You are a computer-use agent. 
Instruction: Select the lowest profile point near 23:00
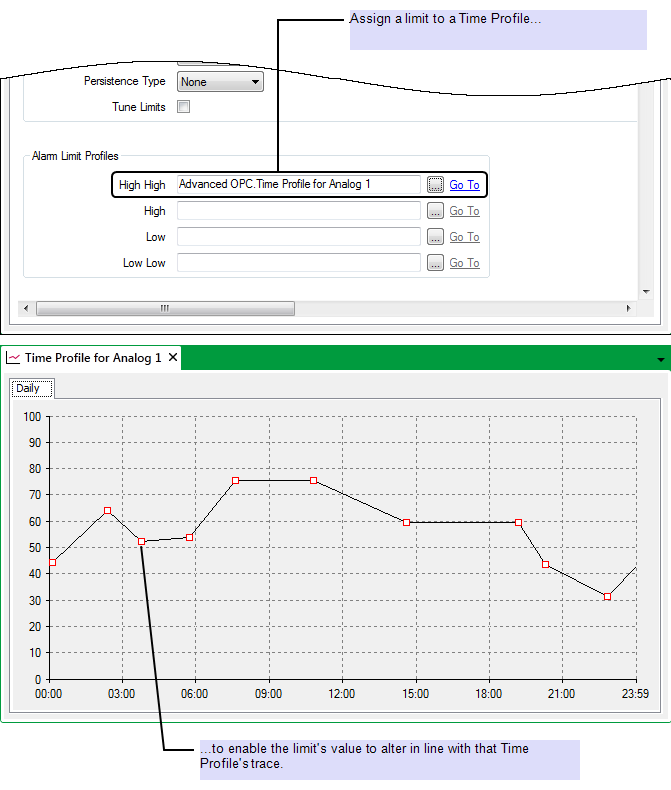click(x=607, y=597)
